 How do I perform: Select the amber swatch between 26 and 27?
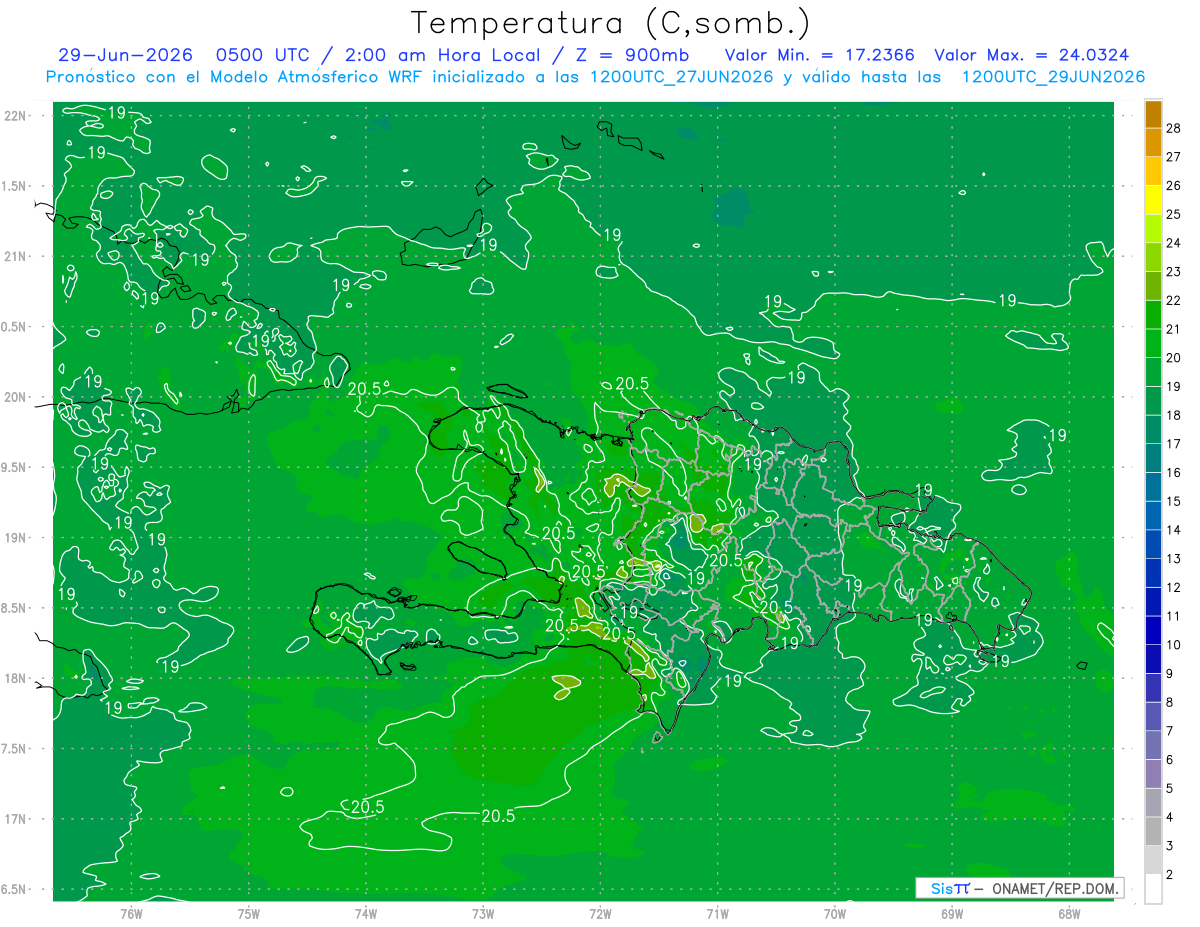point(1153,171)
